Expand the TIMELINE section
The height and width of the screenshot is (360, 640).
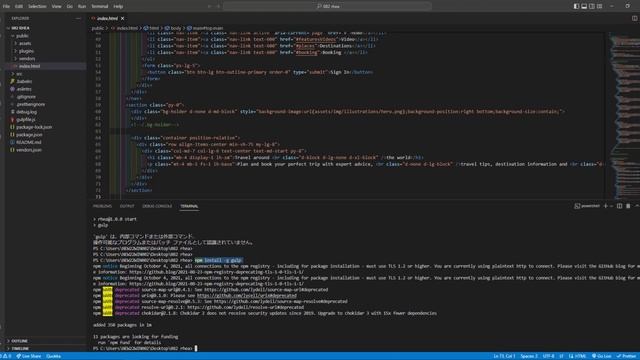coord(20,349)
